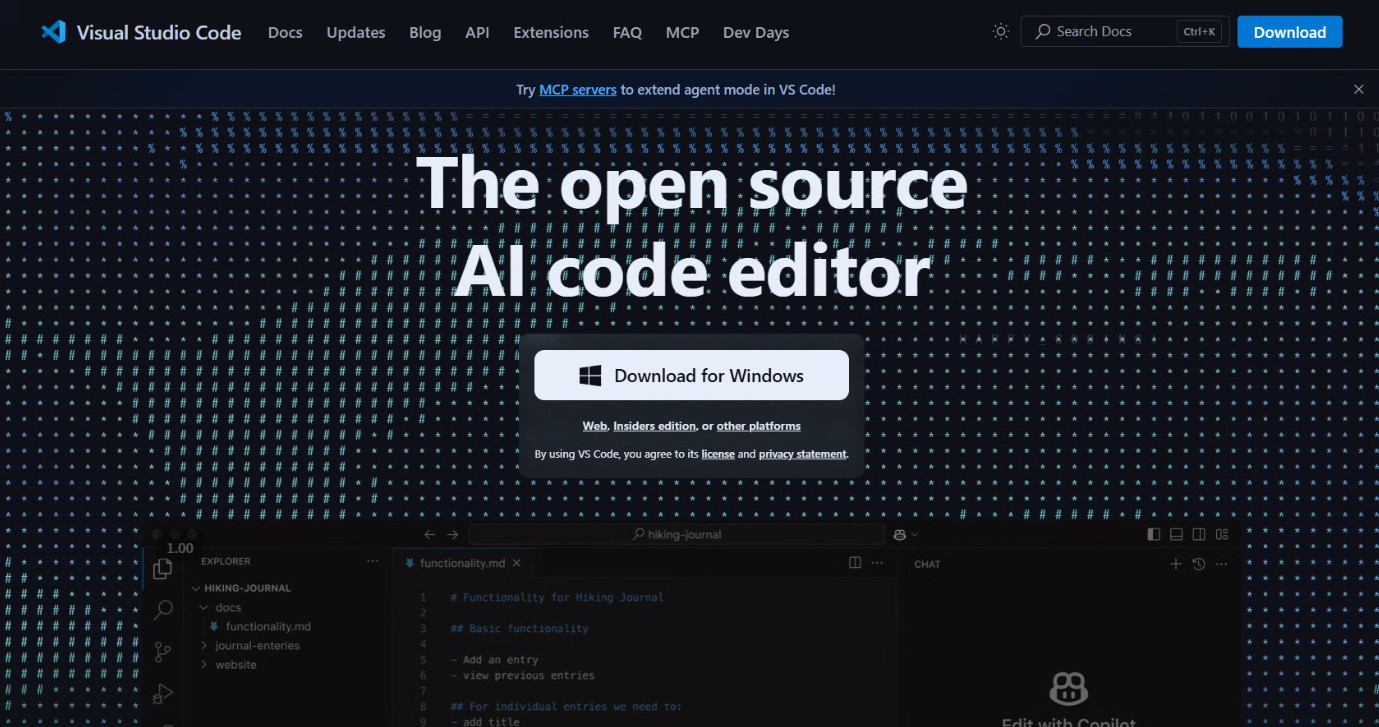The width and height of the screenshot is (1379, 727).
Task: Click the blue Download button in the header
Action: pos(1290,32)
